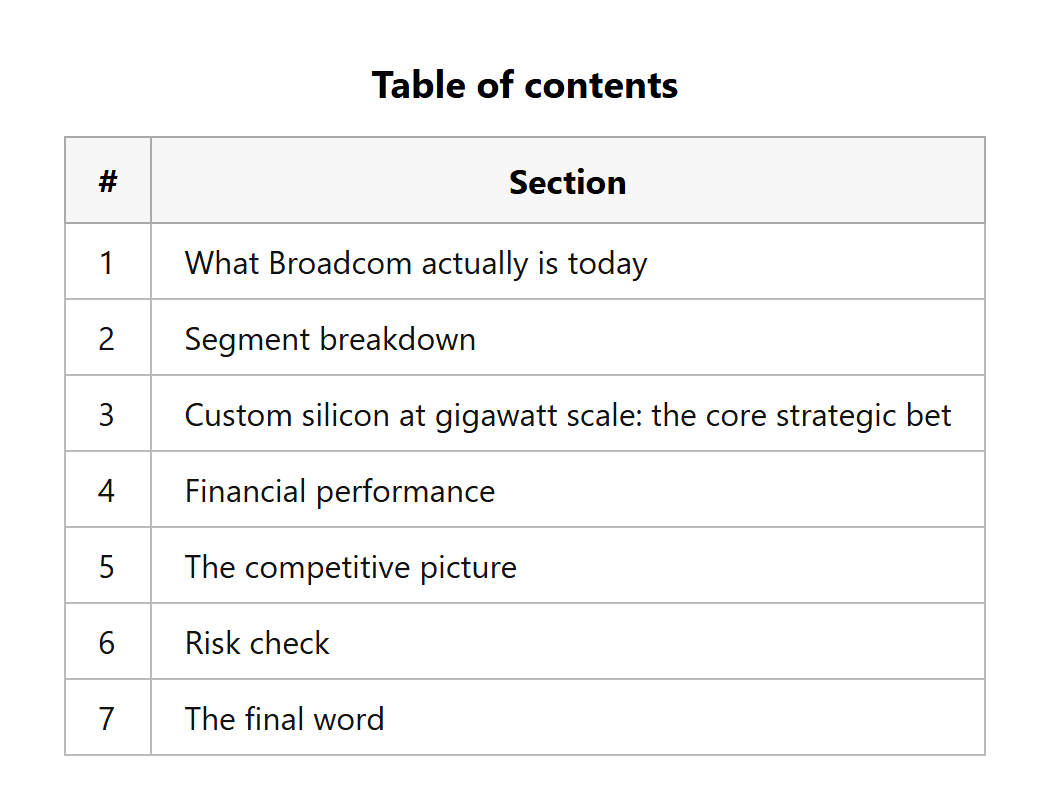
Task: Select the '#' column header
Action: click(x=108, y=181)
